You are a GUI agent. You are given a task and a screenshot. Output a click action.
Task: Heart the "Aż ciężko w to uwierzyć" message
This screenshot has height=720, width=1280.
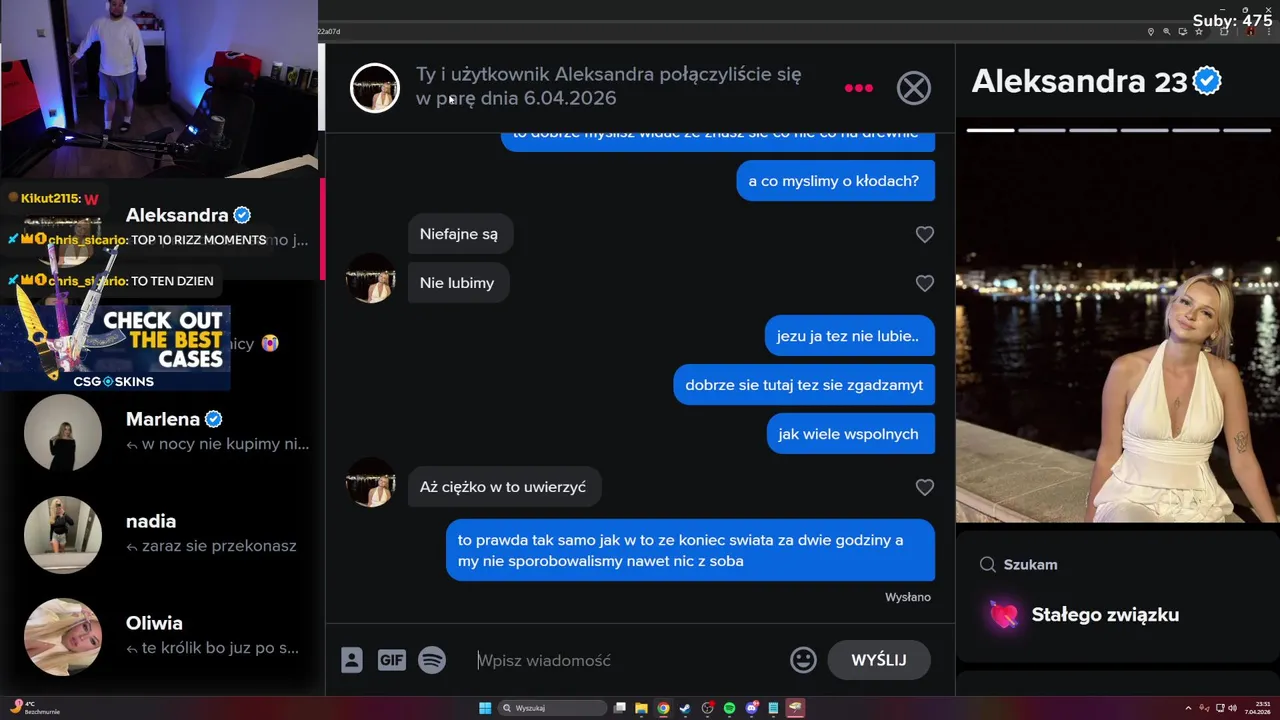[x=924, y=487]
